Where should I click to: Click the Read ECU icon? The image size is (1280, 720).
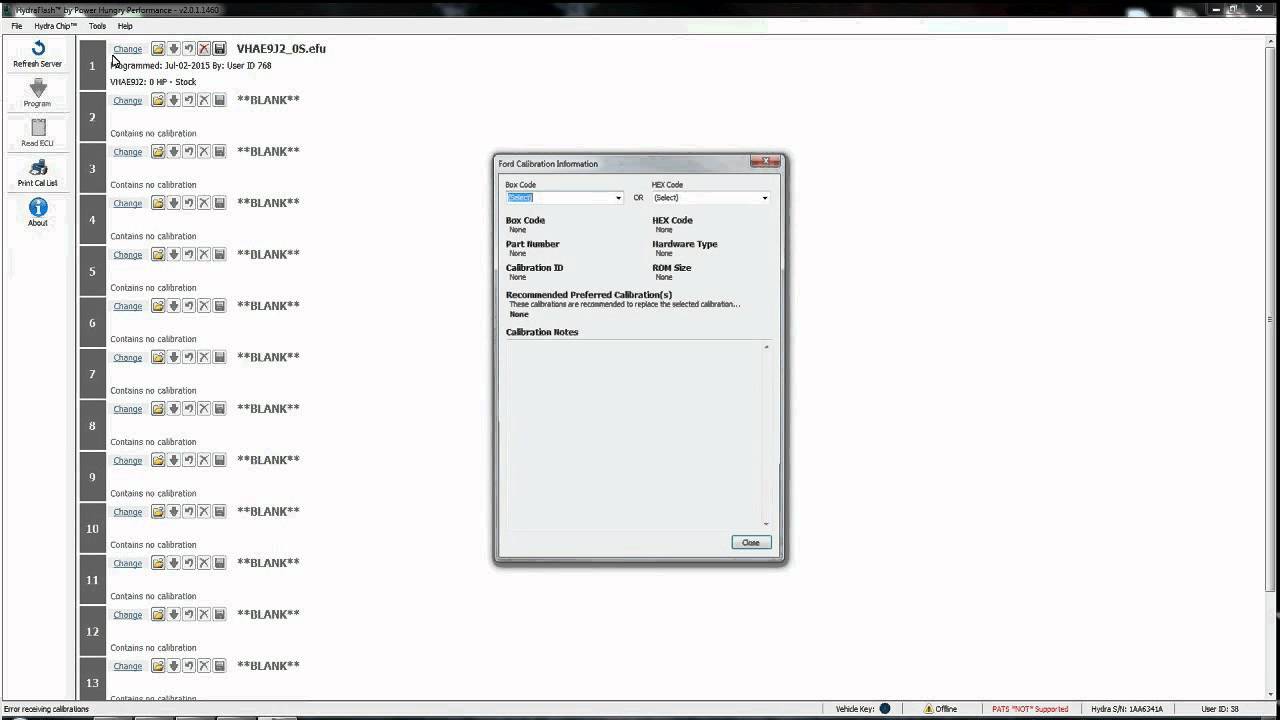pos(38,128)
